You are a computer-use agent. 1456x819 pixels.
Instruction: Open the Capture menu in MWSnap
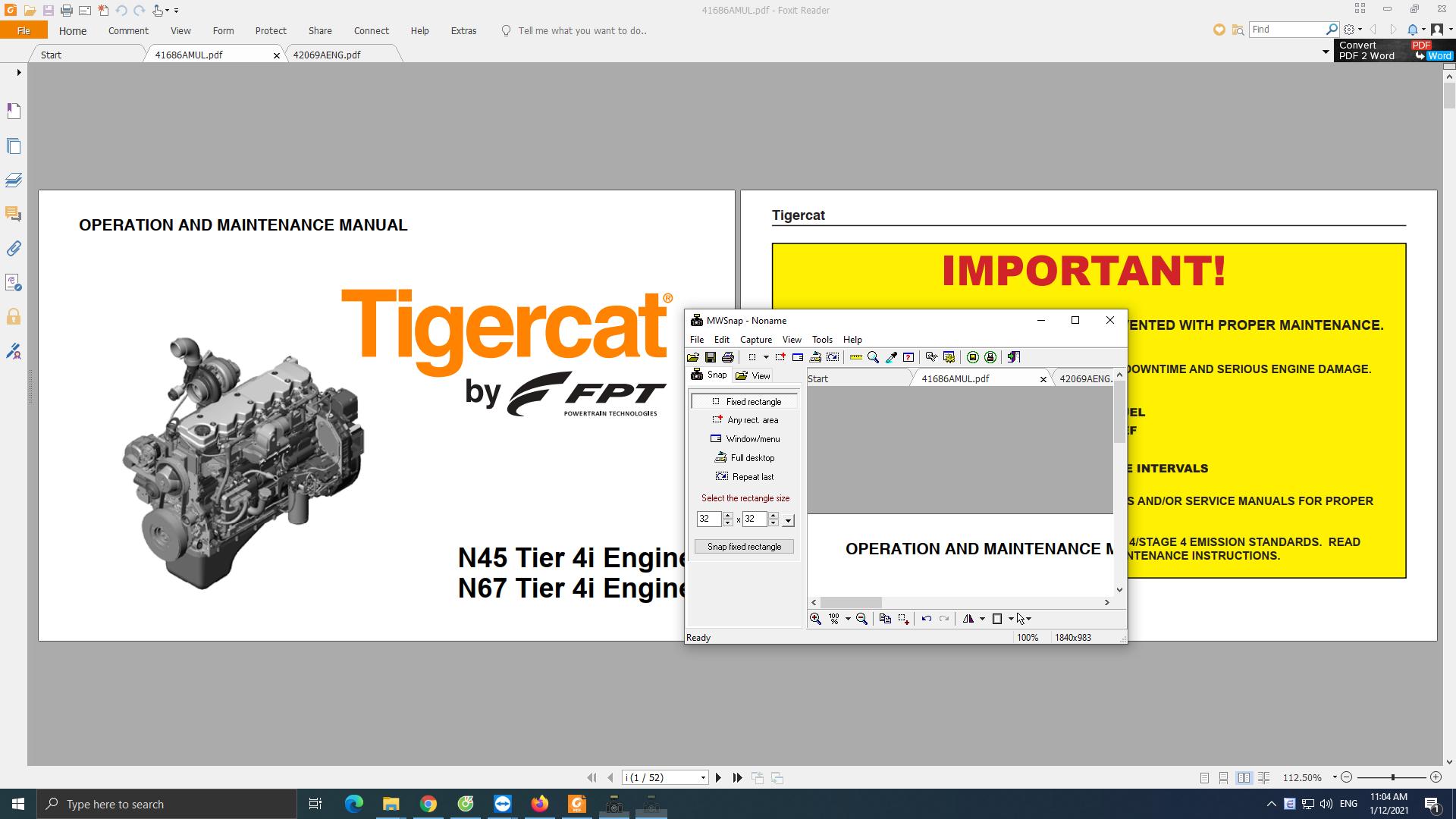755,339
